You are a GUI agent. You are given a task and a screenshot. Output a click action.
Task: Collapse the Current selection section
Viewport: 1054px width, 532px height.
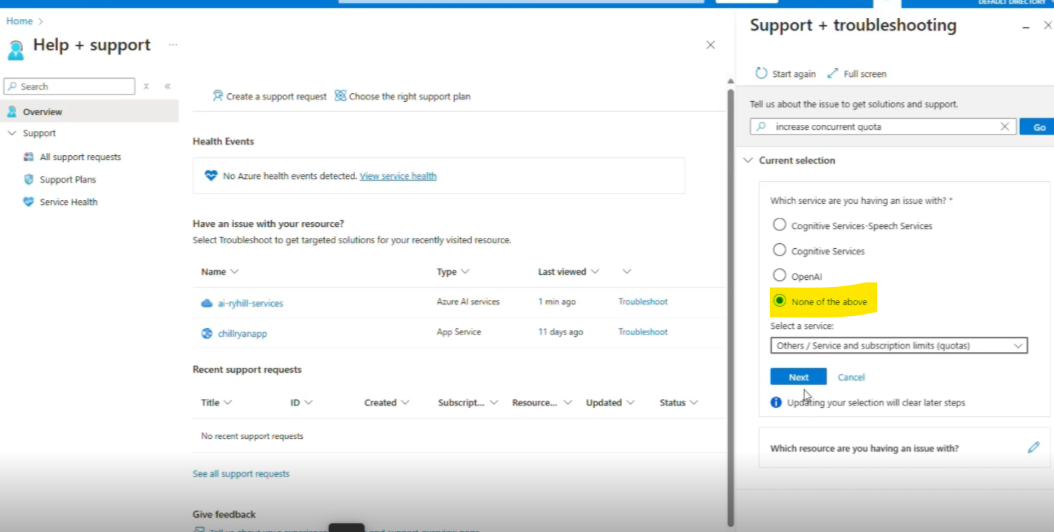747,160
